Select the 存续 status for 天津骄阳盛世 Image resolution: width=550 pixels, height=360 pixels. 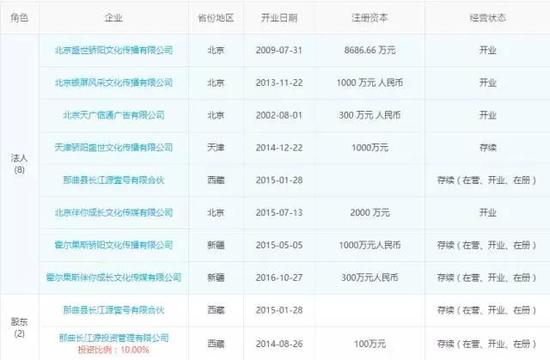pos(488,147)
